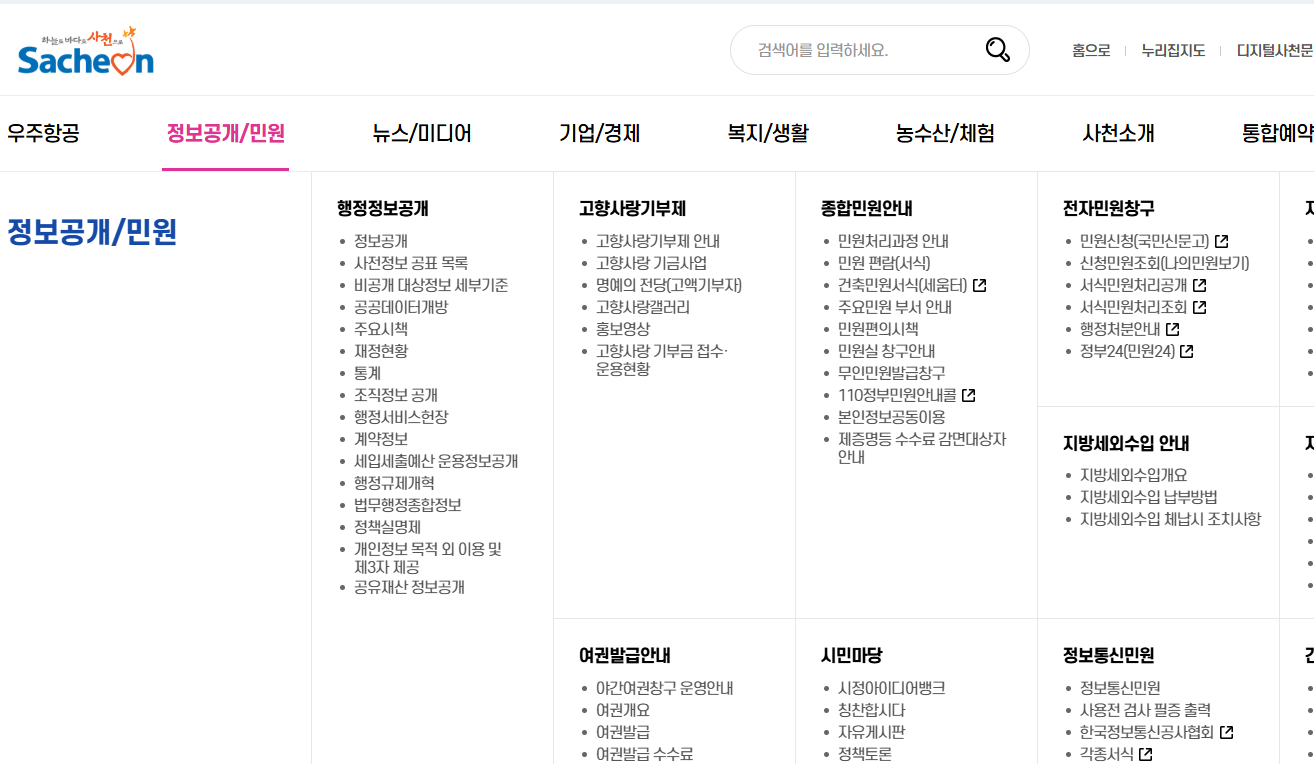Open the 행정규제개혁 item
Image resolution: width=1314 pixels, height=764 pixels.
[394, 483]
